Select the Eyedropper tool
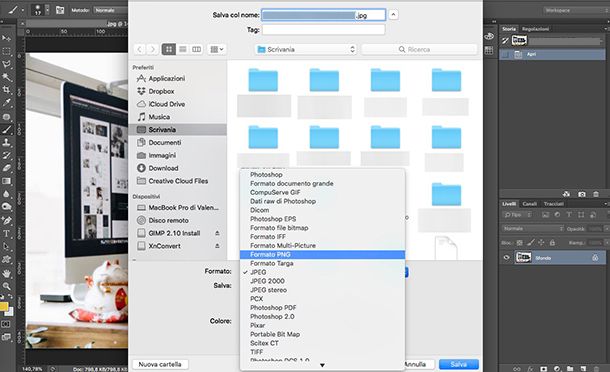The width and height of the screenshot is (610, 372). click(6, 103)
